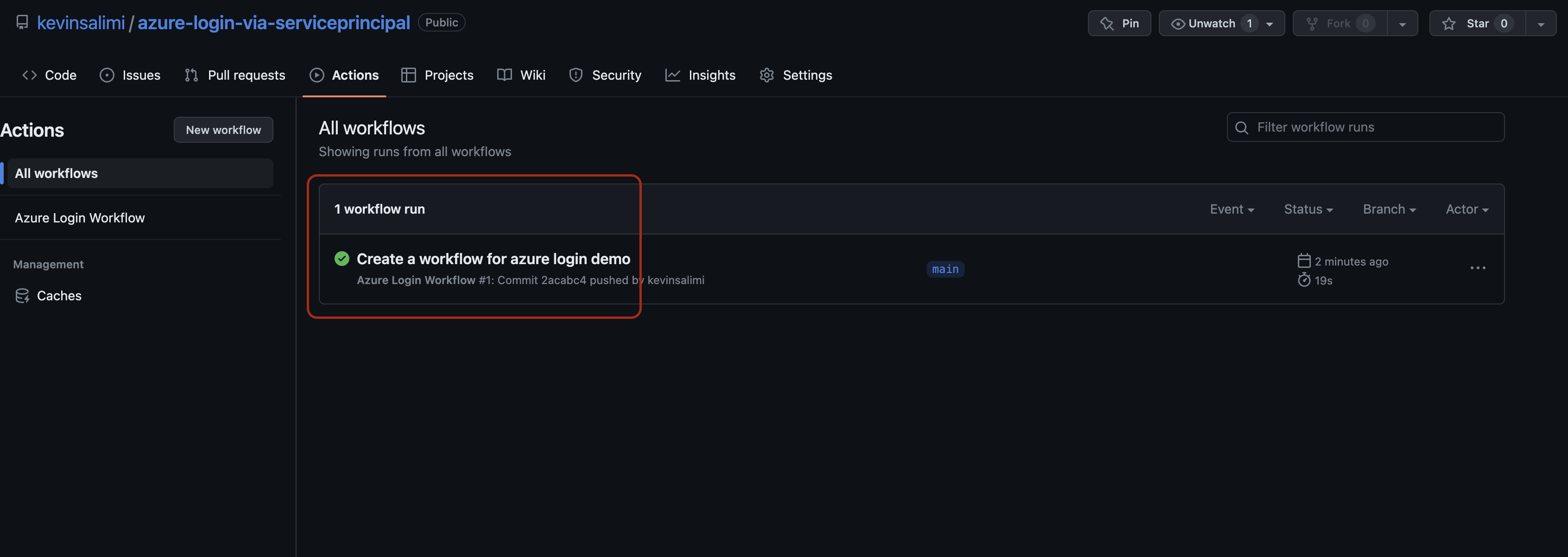Open the Branch filter dropdown
The height and width of the screenshot is (557, 1568).
(1389, 209)
